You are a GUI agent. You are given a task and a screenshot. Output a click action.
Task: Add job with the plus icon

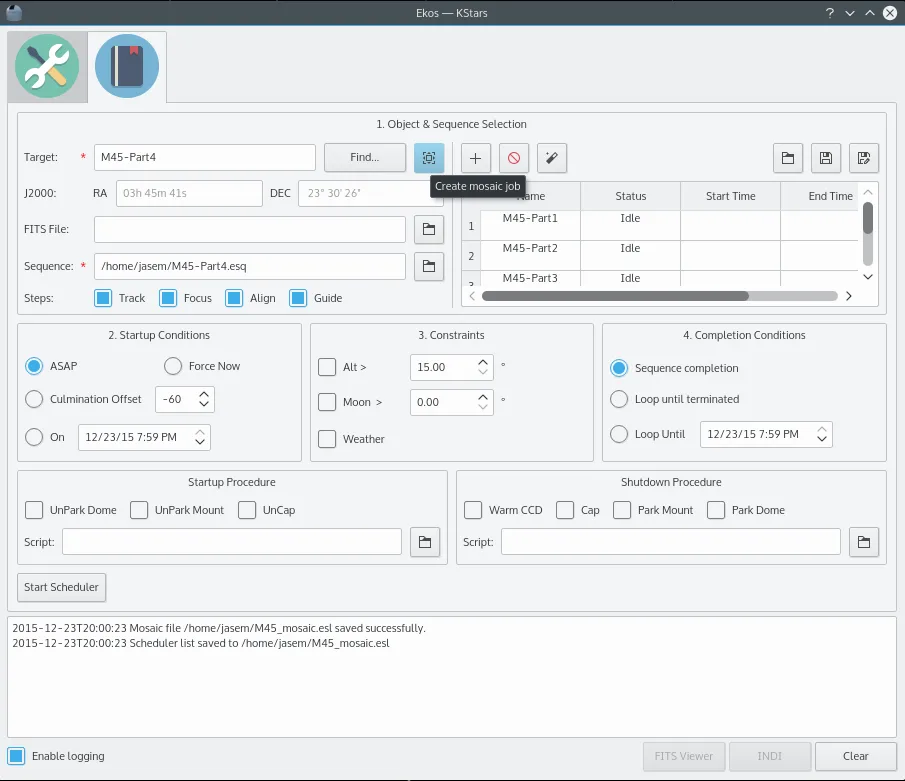(x=476, y=158)
